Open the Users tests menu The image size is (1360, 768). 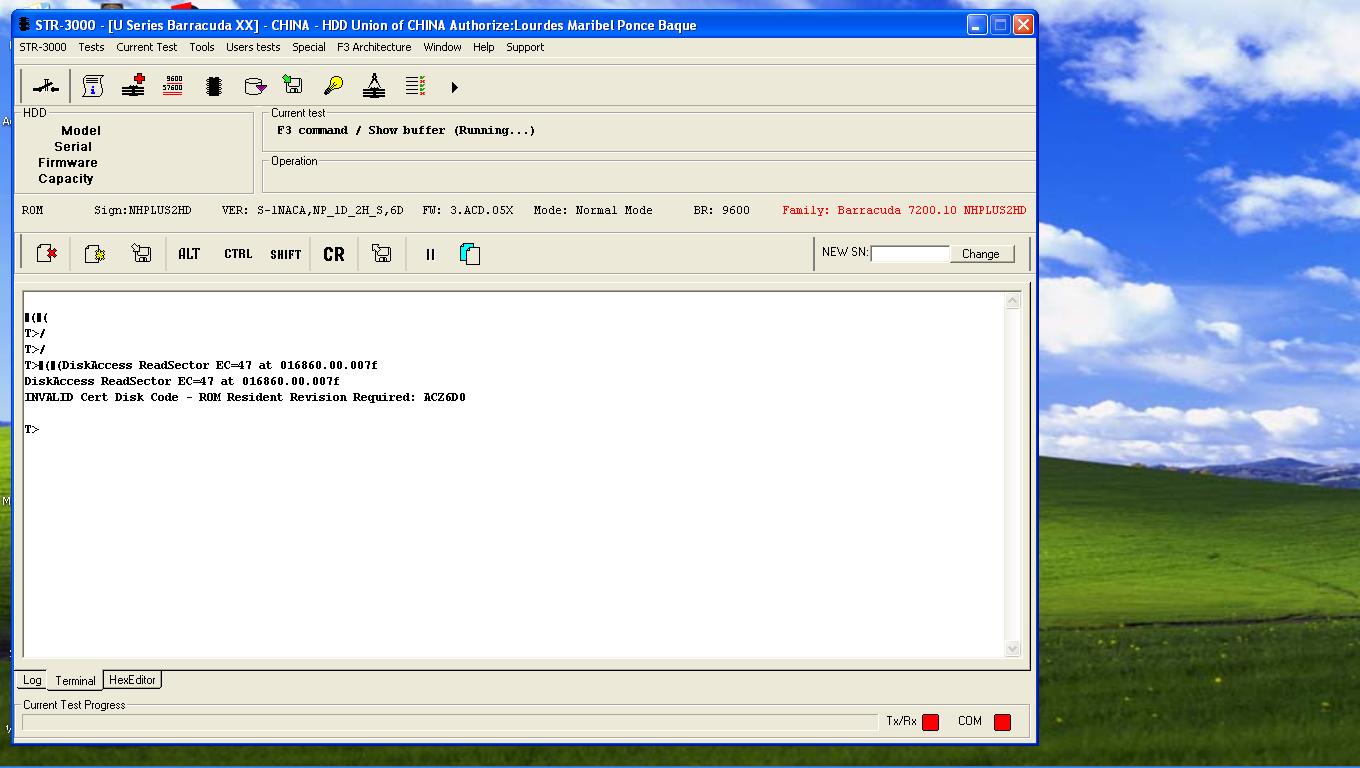pos(253,47)
